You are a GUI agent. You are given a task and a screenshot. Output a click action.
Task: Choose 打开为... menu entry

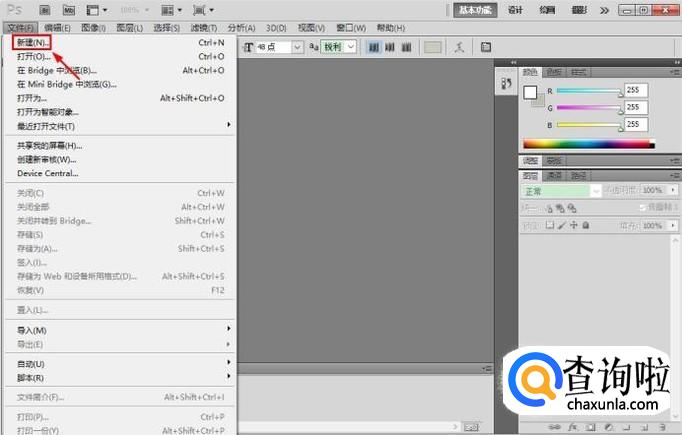click(120, 98)
